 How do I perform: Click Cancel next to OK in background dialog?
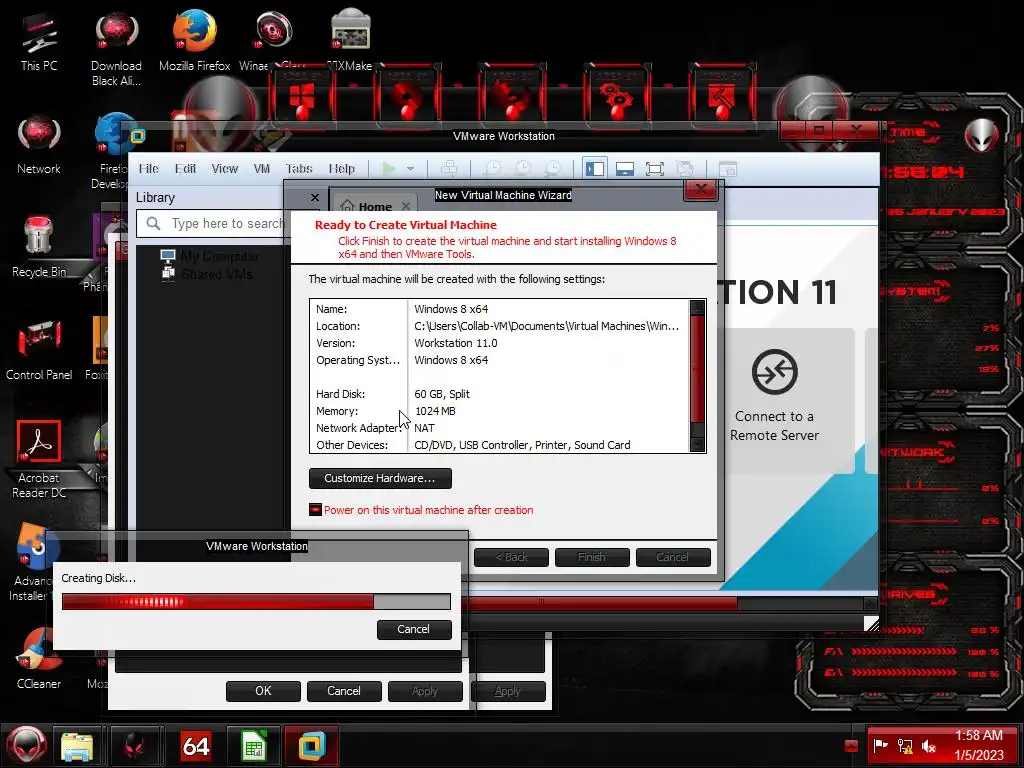(x=344, y=691)
